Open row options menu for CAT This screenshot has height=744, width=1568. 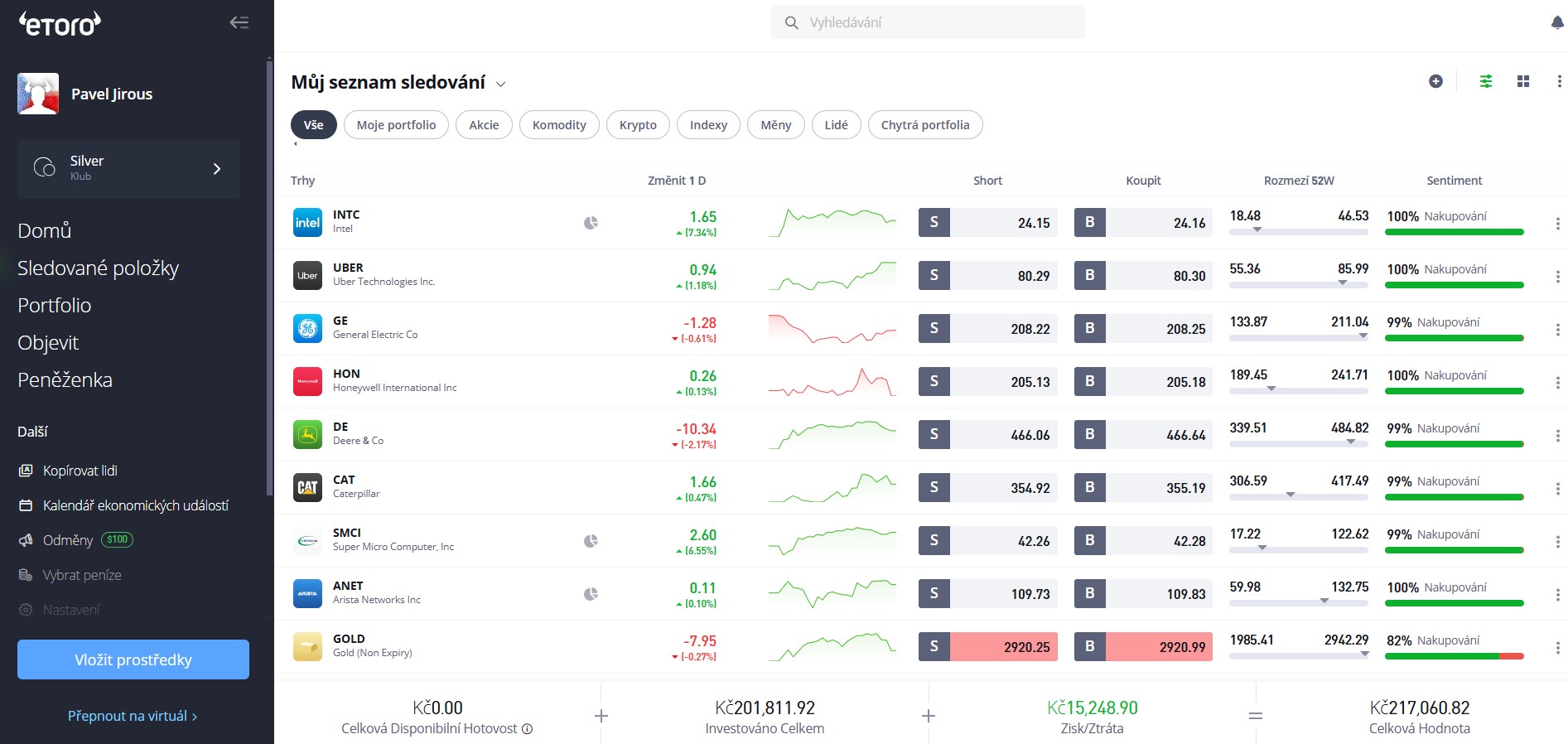[1557, 489]
